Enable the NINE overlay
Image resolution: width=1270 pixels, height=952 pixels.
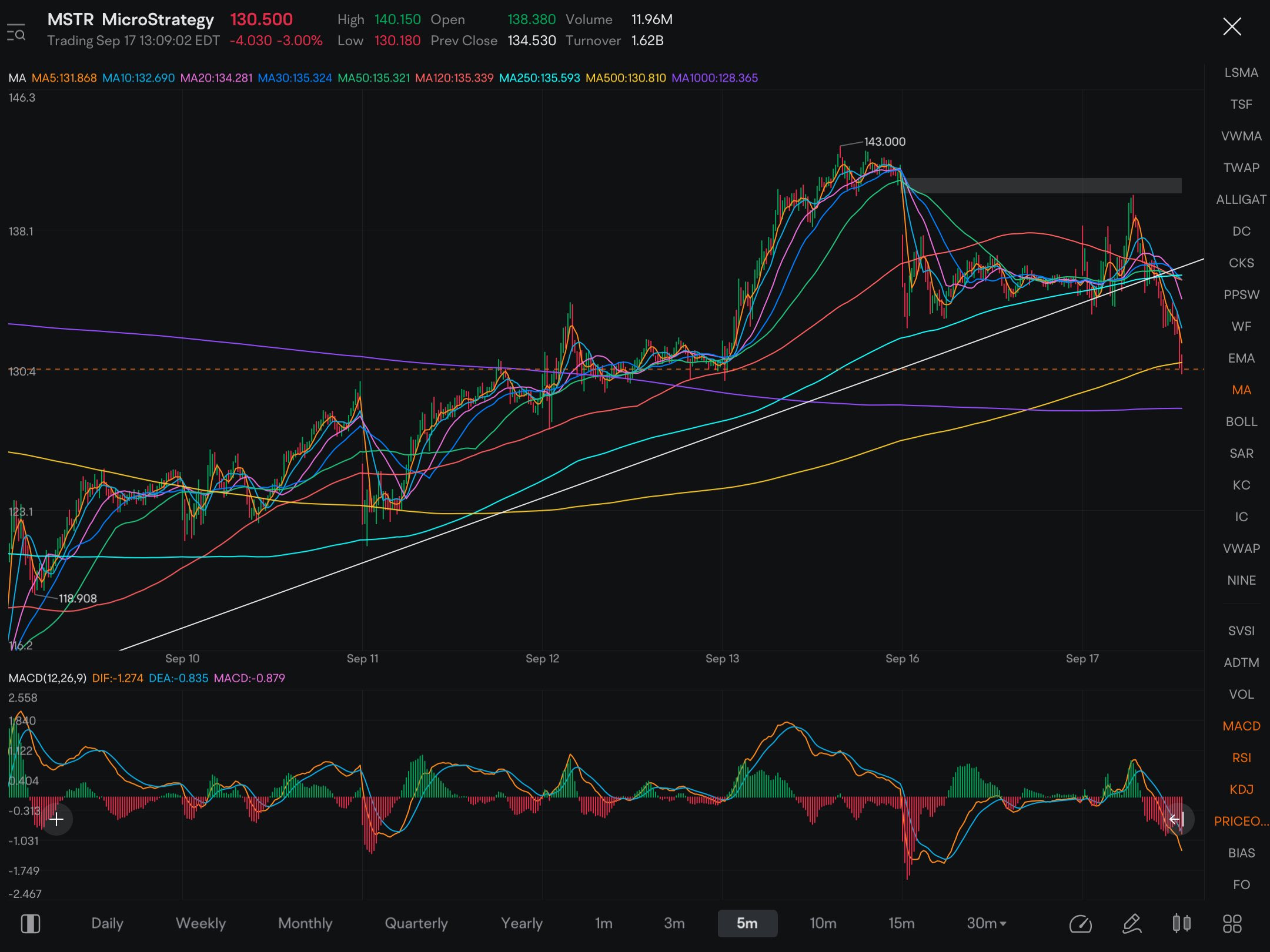coord(1241,581)
